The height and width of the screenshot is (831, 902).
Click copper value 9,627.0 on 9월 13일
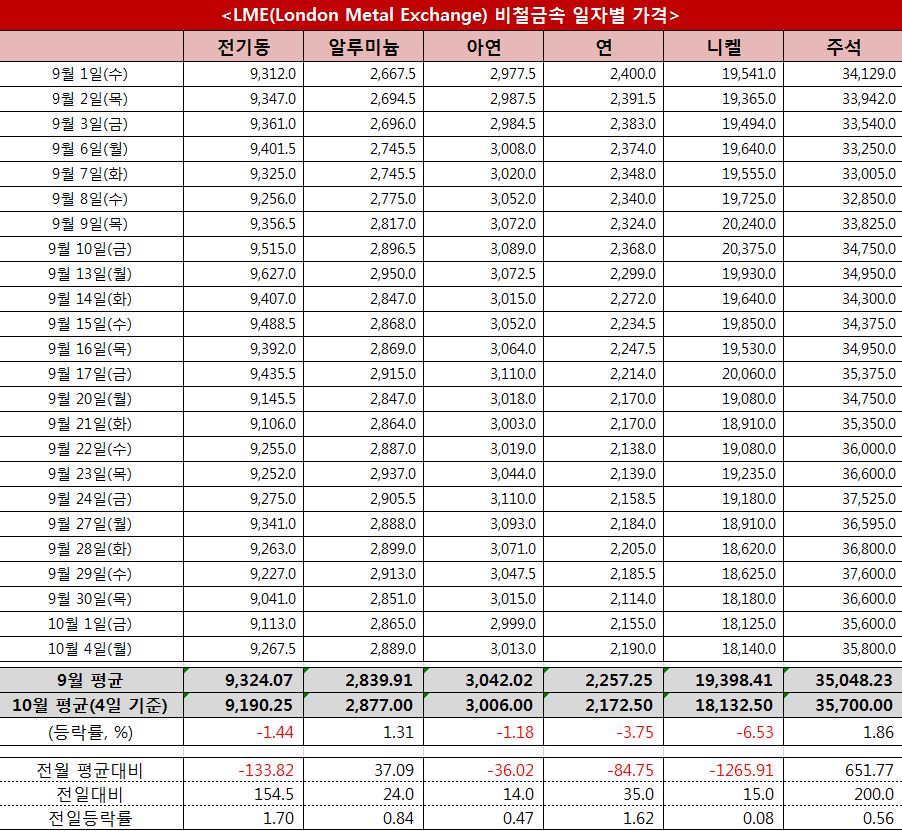(273, 274)
